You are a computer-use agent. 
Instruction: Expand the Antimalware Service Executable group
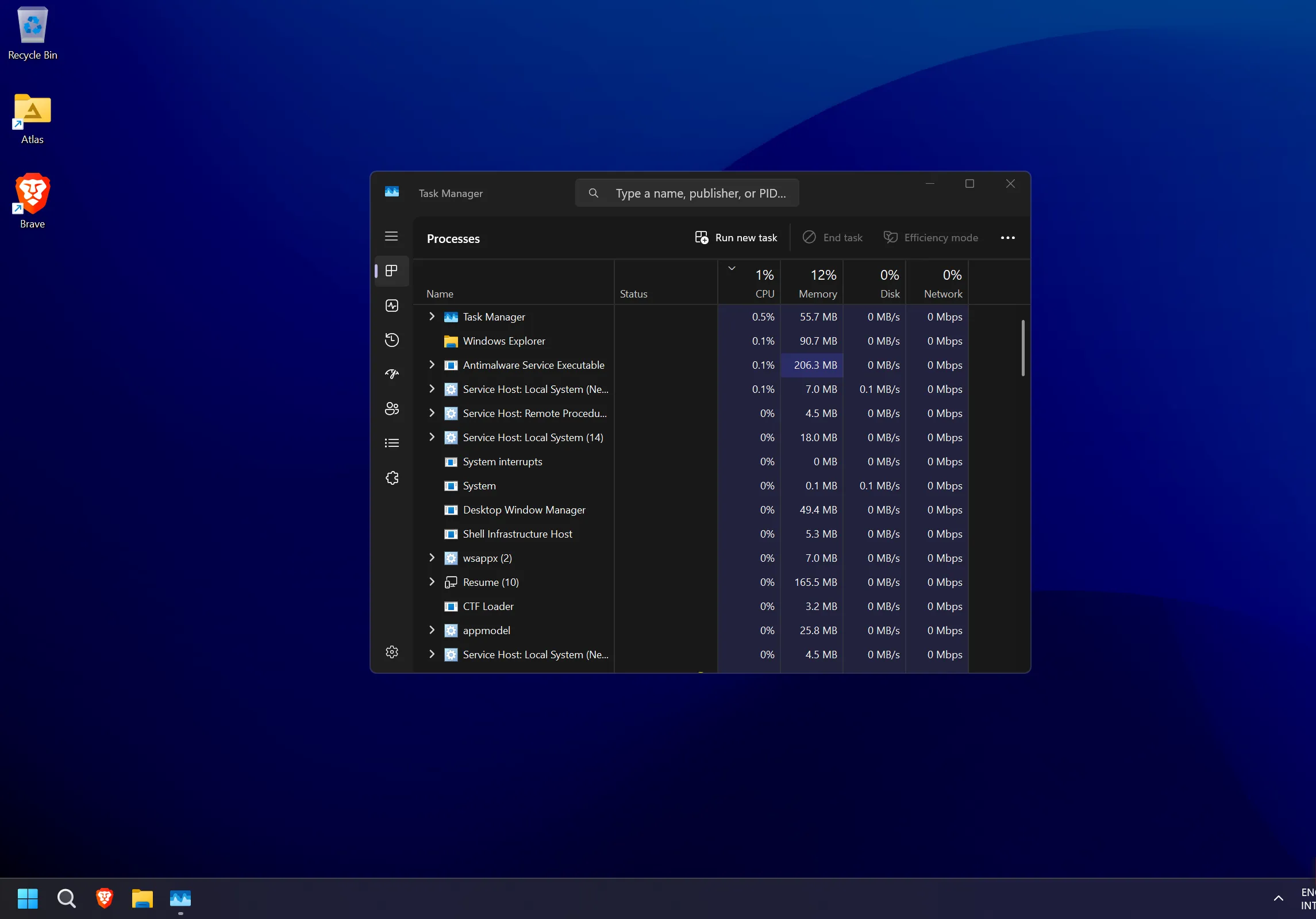[432, 365]
